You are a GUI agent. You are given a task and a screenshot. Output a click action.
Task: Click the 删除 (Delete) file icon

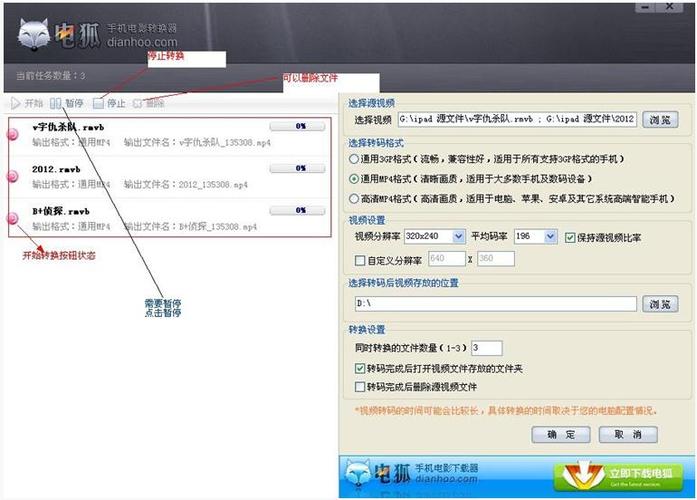(137, 103)
